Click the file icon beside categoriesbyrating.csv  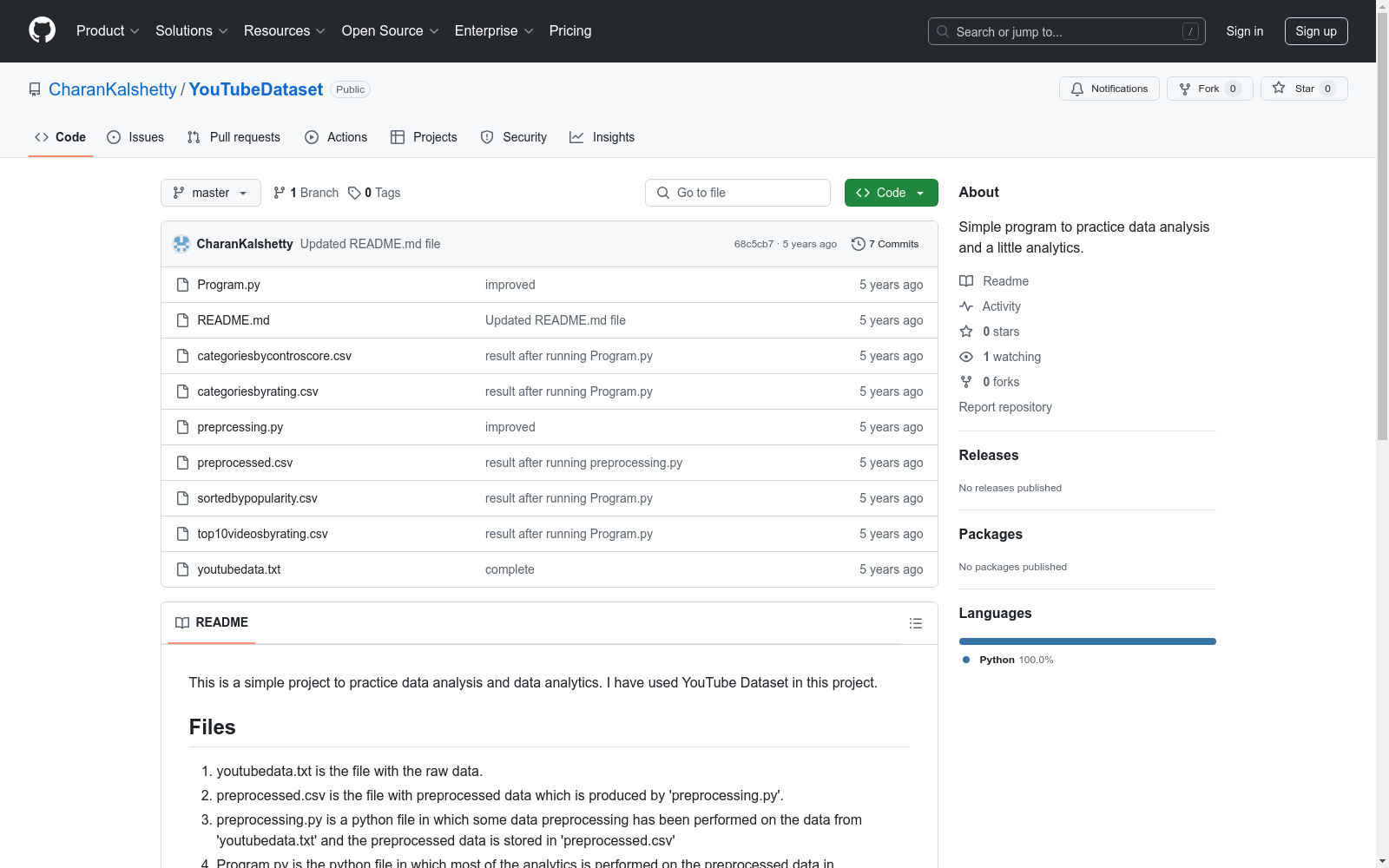182,391
